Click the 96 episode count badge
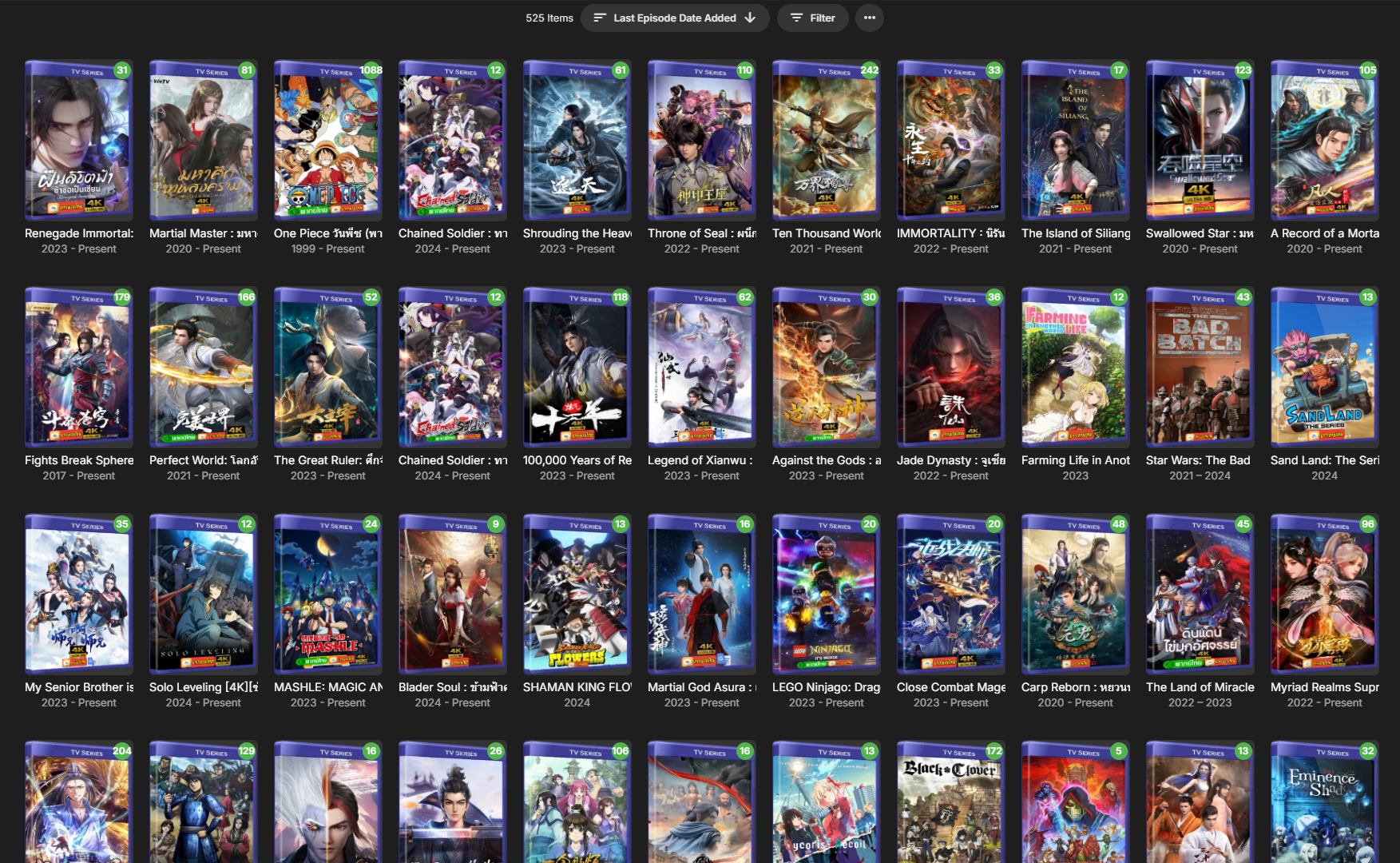1400x863 pixels. [1368, 524]
